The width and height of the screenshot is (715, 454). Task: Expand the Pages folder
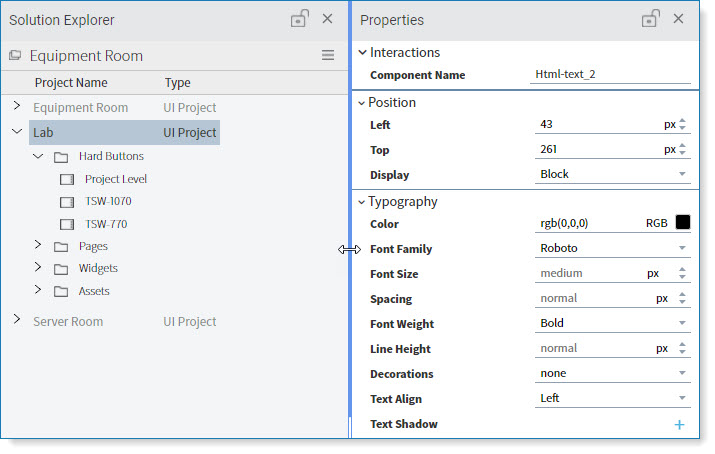(38, 245)
